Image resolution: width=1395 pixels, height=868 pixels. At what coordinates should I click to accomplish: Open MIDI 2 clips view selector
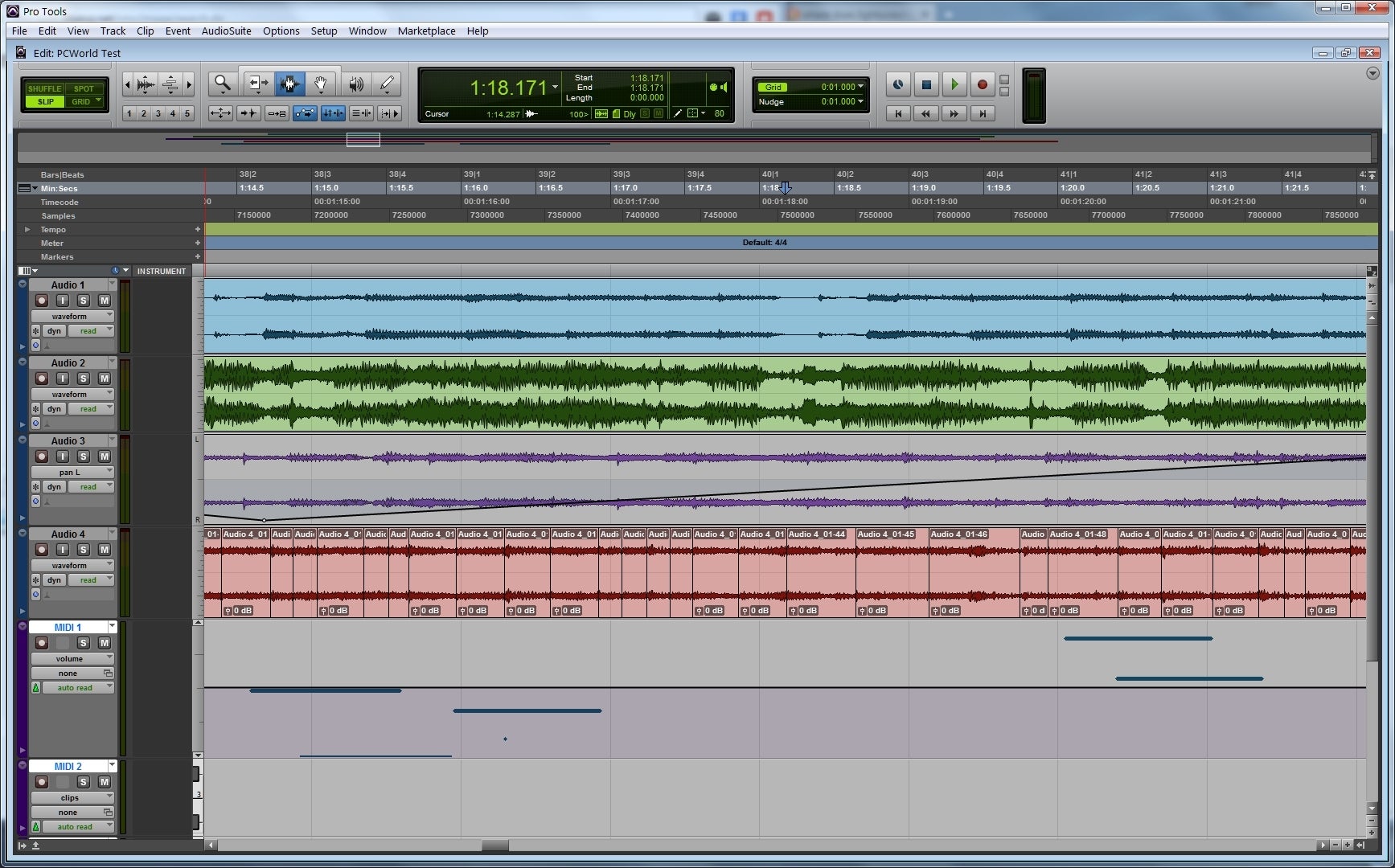pos(72,797)
